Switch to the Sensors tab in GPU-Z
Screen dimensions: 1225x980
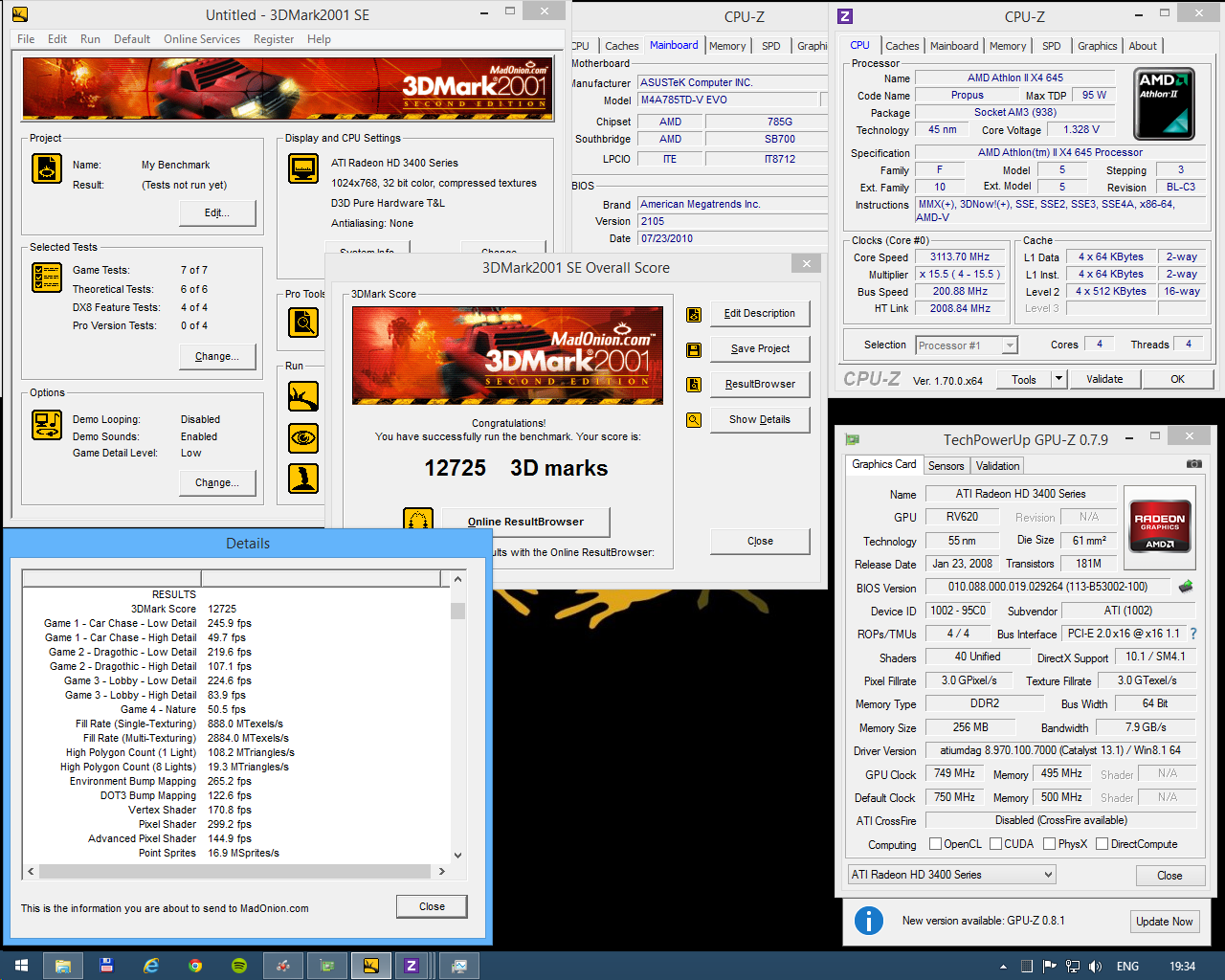pos(946,466)
